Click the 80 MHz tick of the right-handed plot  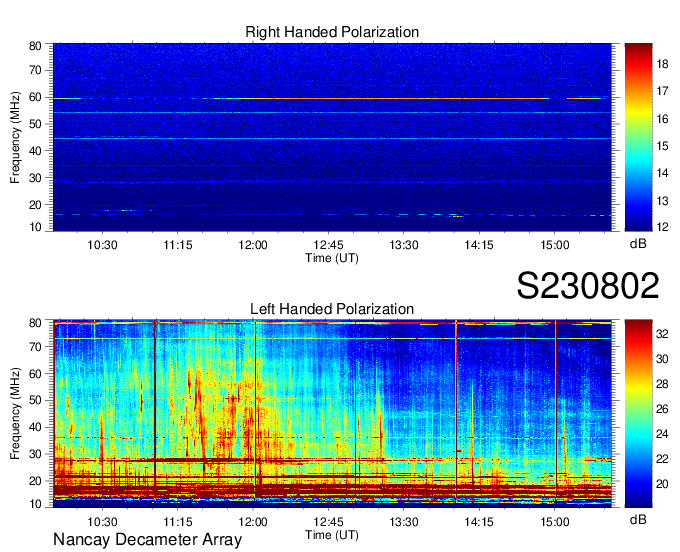point(35,46)
